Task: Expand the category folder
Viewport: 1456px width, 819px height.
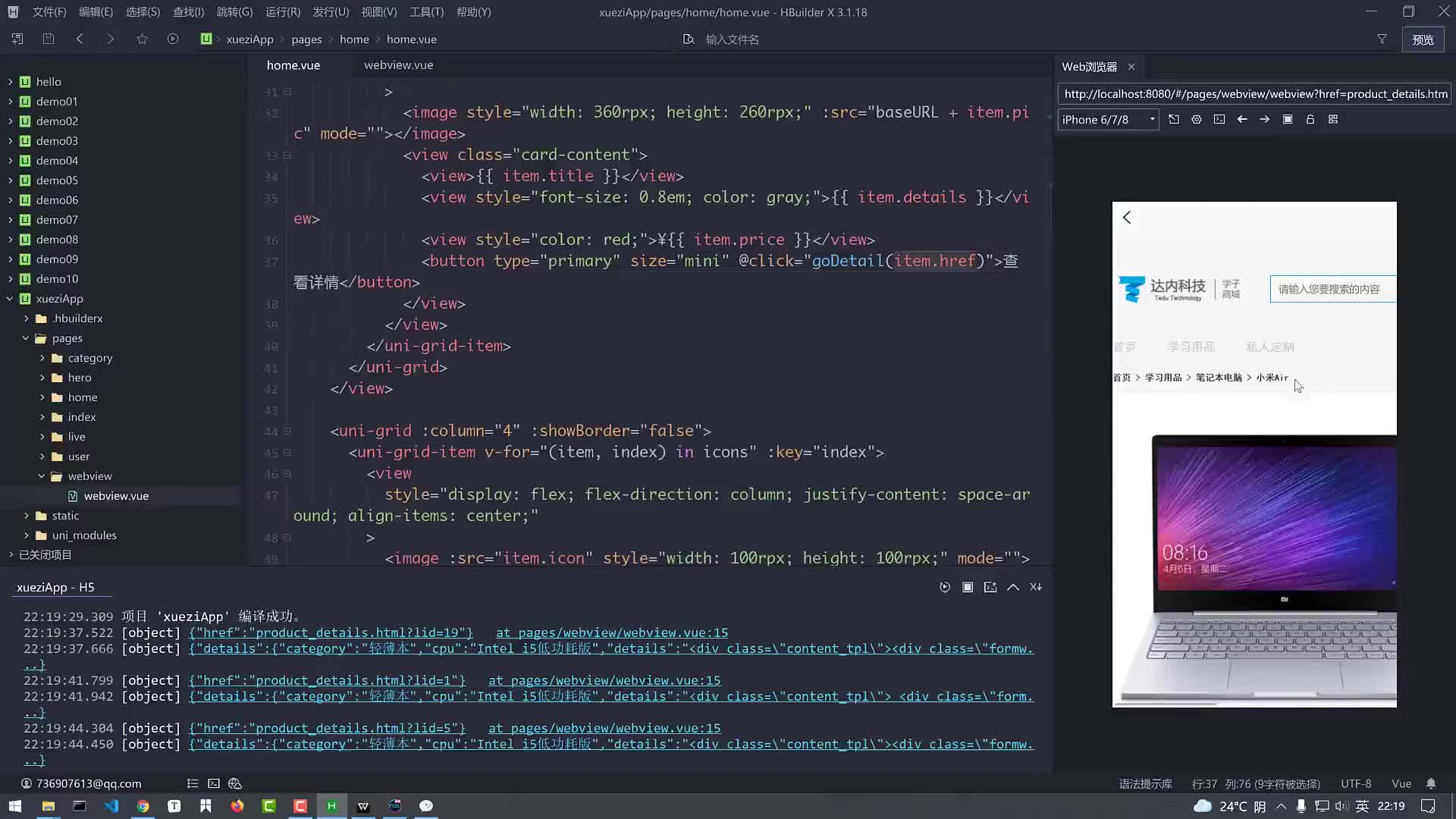Action: tap(42, 357)
